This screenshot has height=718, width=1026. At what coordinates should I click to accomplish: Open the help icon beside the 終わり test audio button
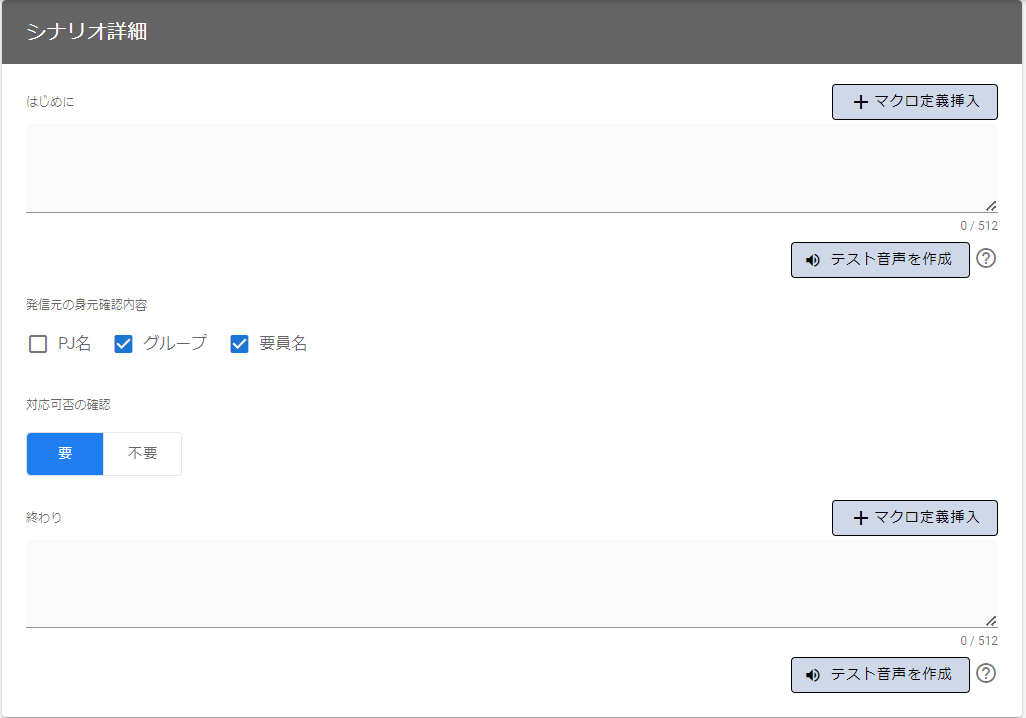click(x=986, y=673)
